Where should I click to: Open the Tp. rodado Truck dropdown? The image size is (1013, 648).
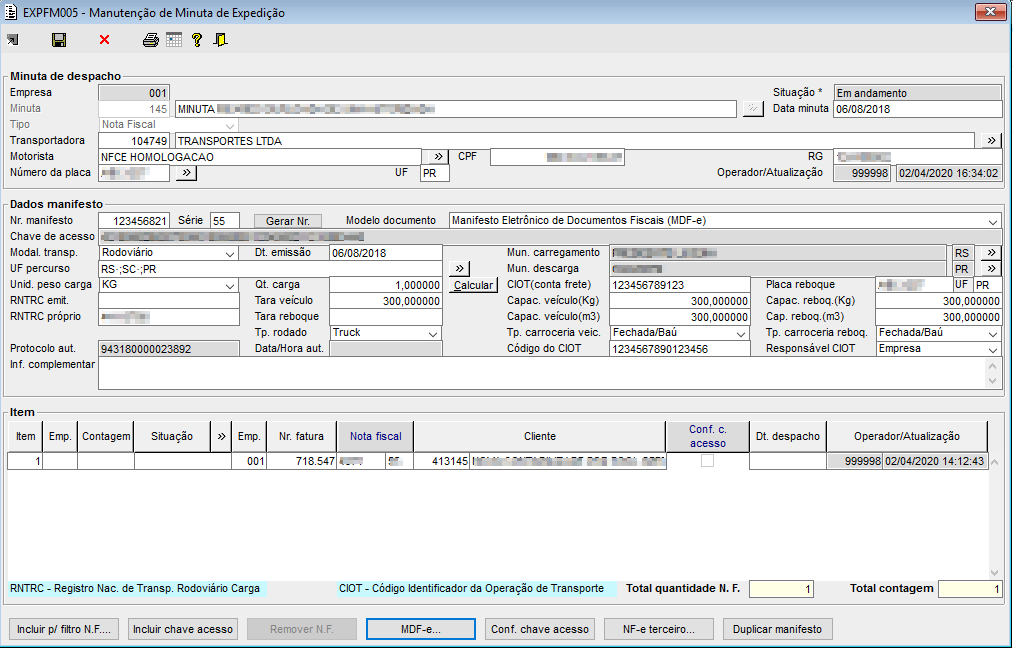pyautogui.click(x=432, y=333)
